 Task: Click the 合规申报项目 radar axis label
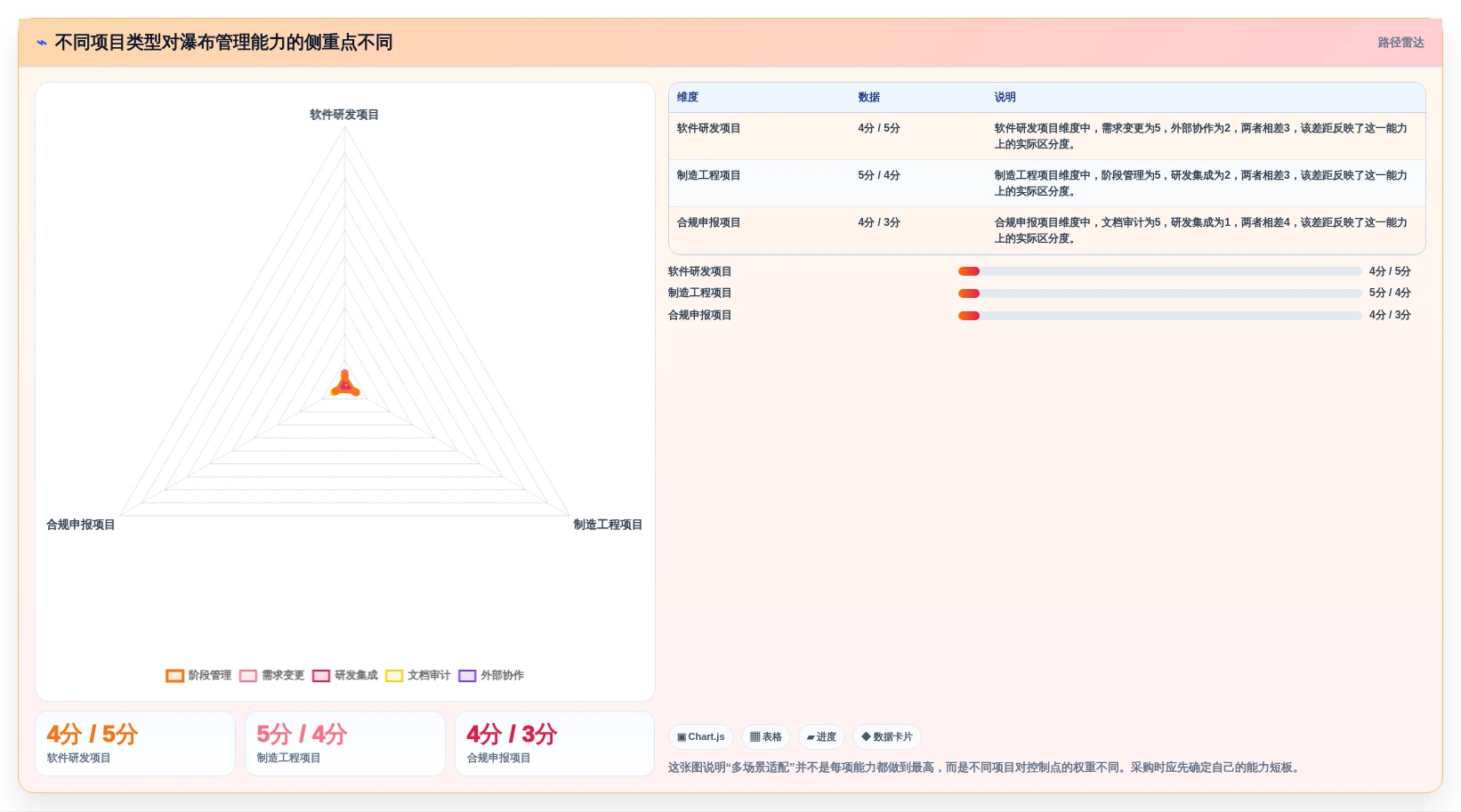[x=81, y=525]
